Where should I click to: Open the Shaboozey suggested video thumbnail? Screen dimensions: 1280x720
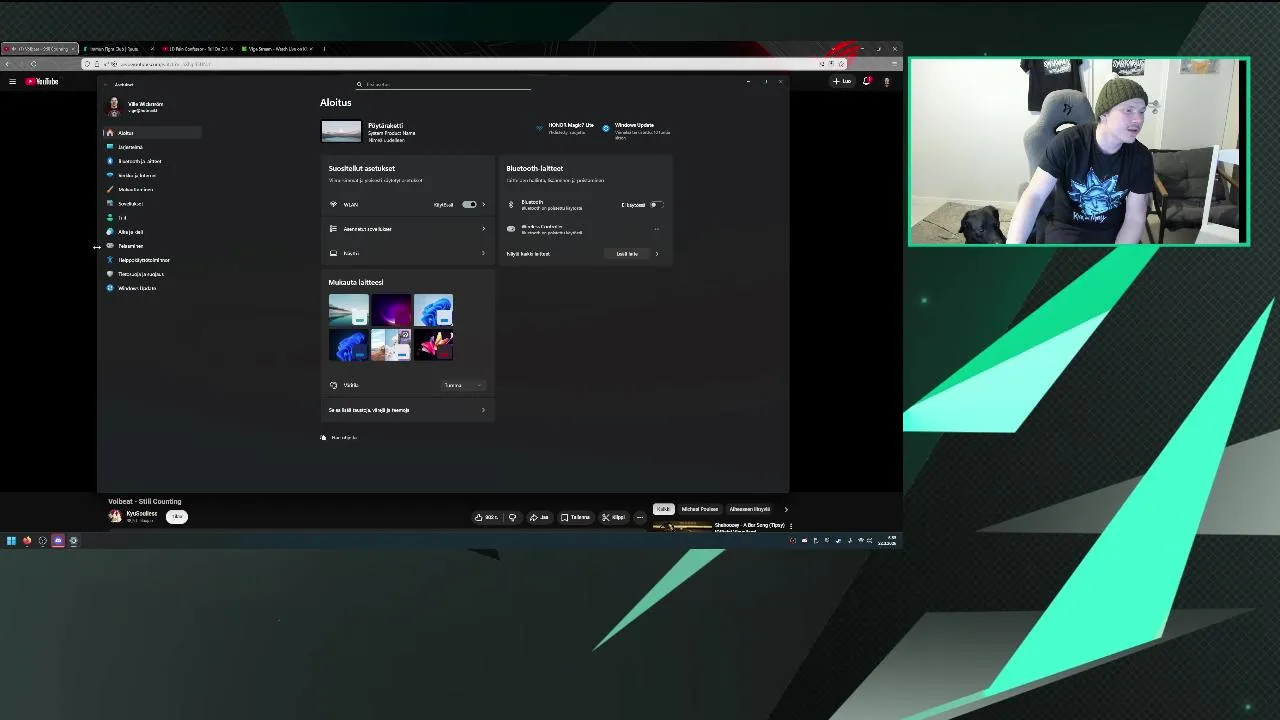[682, 525]
